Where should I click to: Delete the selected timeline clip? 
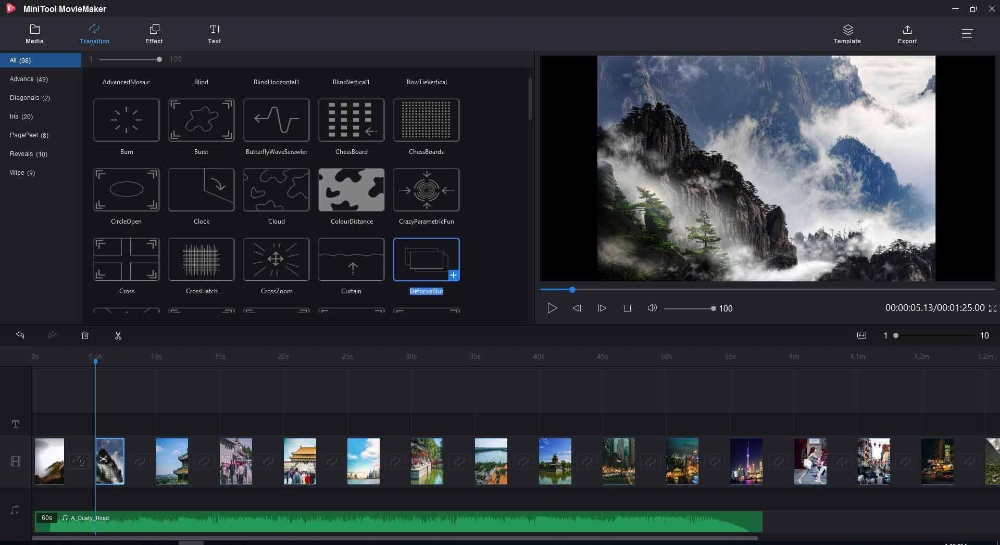85,335
